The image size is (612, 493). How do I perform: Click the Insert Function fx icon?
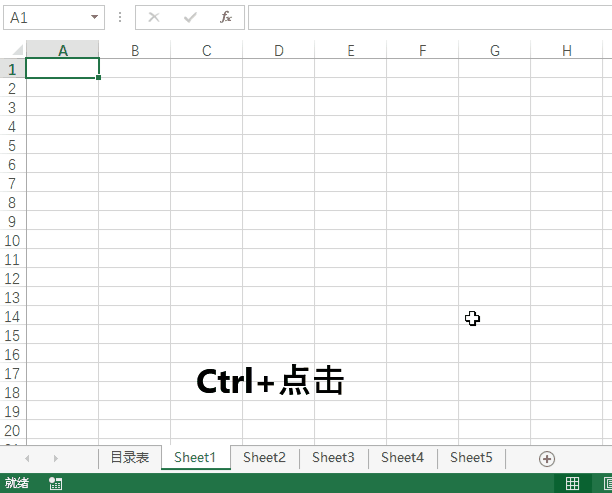pos(226,17)
